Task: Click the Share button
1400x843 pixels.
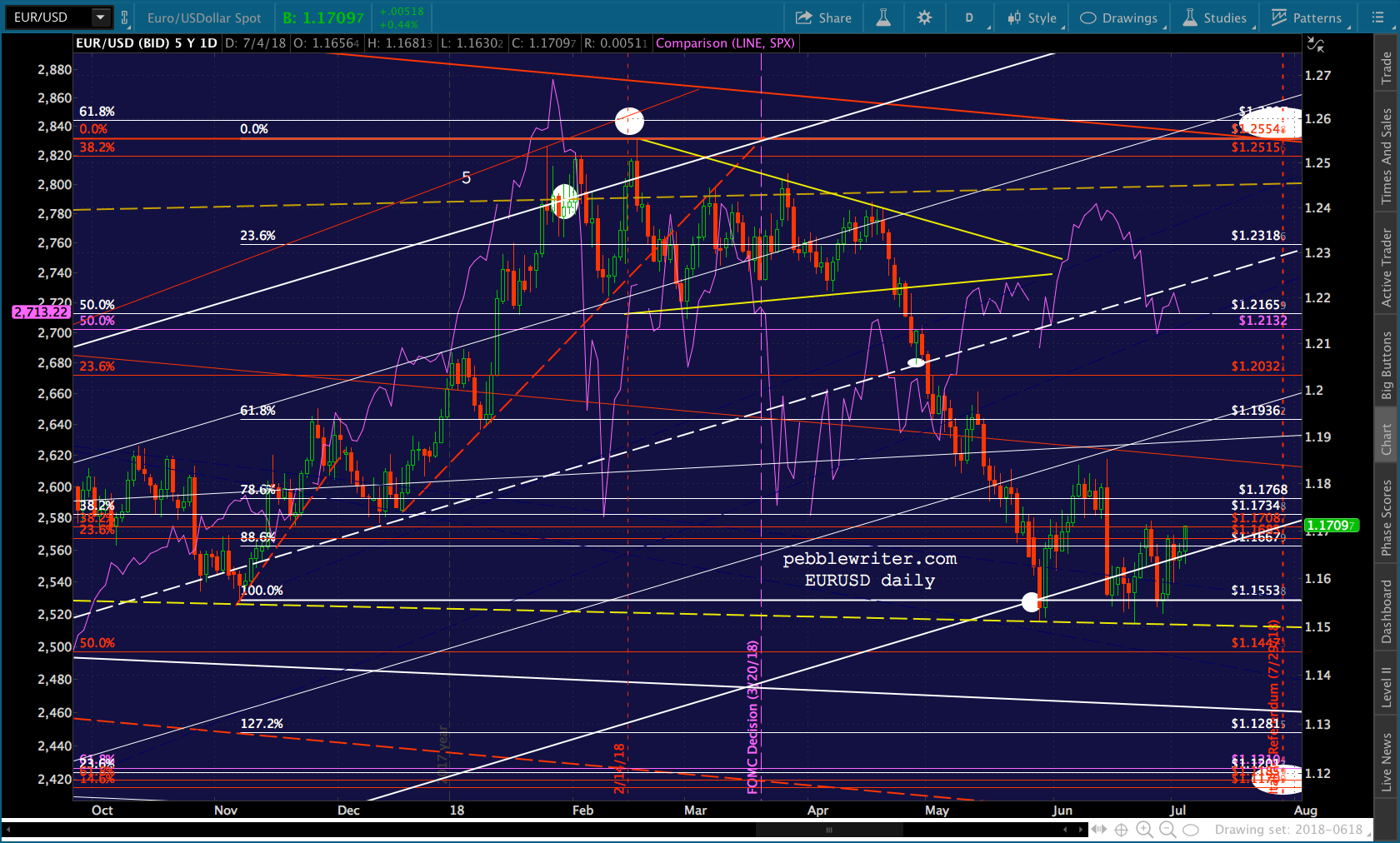Action: 823,17
